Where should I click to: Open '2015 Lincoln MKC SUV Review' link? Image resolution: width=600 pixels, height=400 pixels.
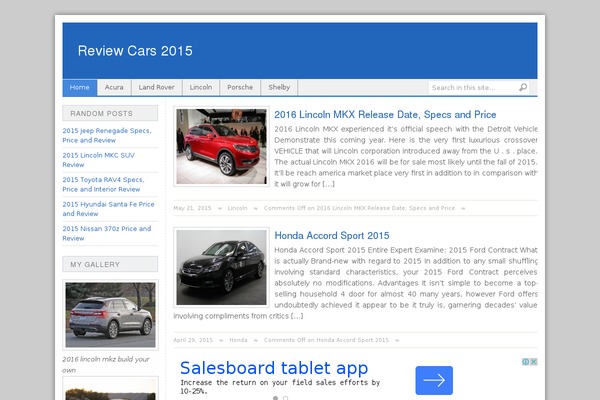99,160
